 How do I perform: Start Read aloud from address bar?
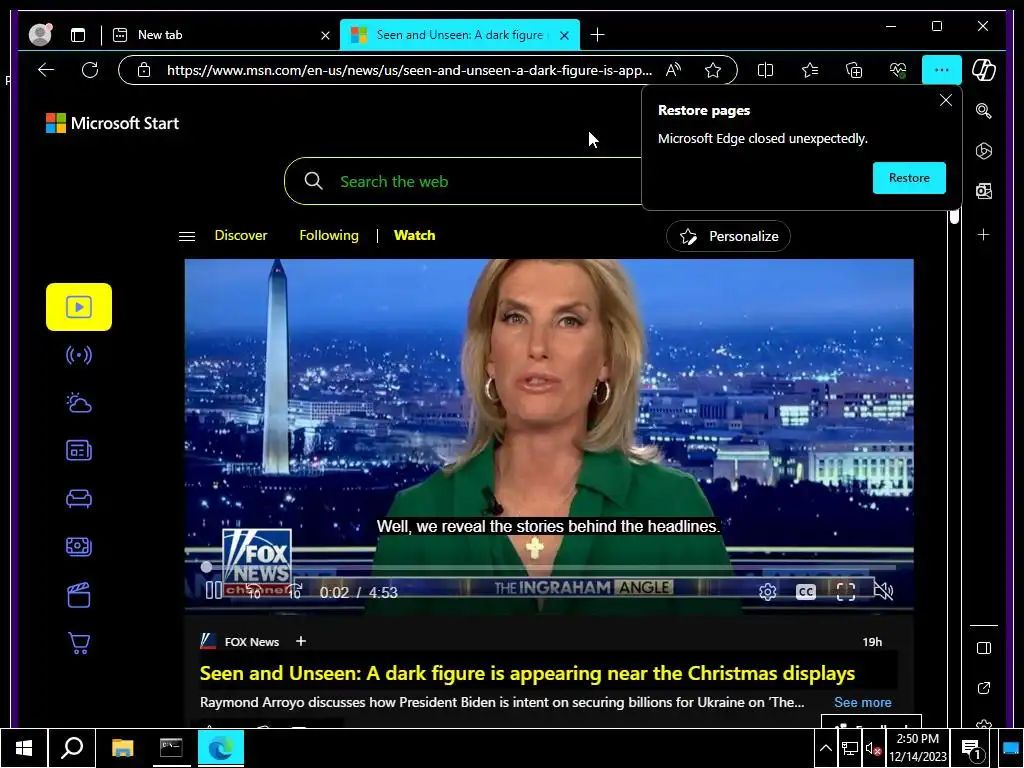pyautogui.click(x=673, y=70)
